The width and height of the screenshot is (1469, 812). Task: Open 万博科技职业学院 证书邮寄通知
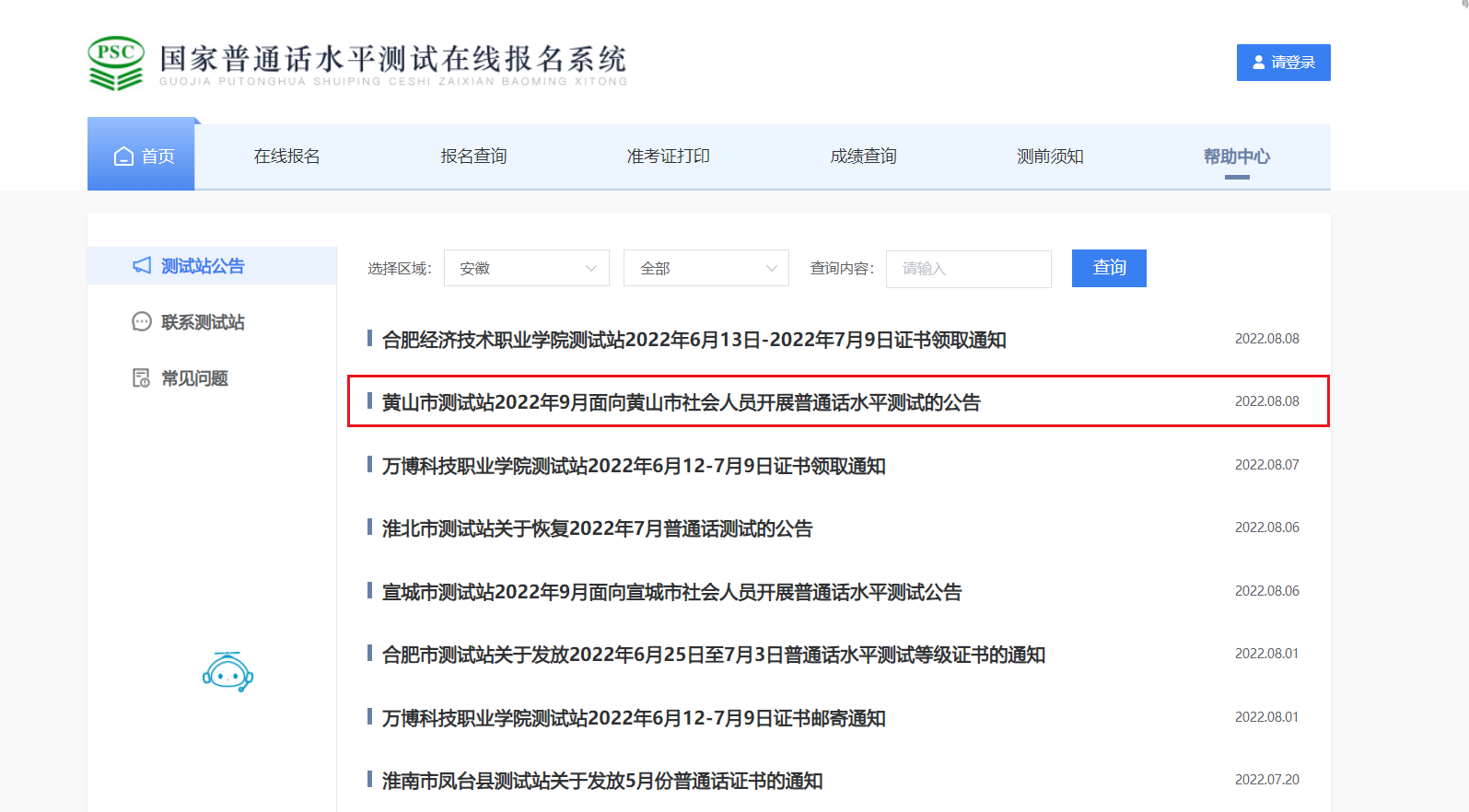634,718
